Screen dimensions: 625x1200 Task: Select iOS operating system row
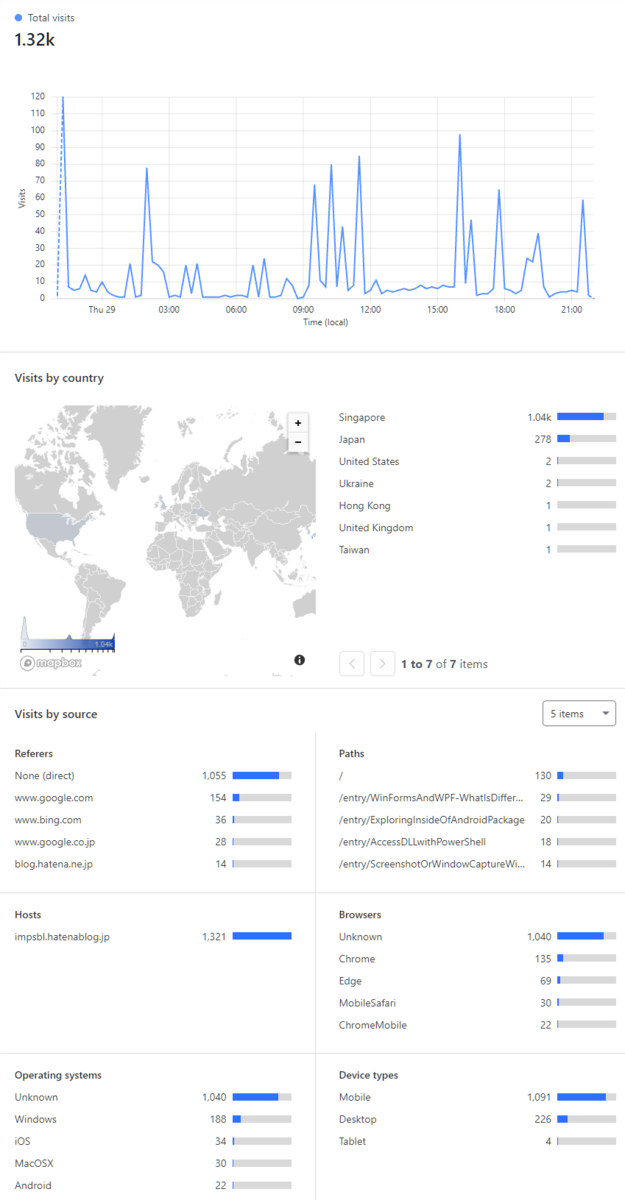point(153,1141)
